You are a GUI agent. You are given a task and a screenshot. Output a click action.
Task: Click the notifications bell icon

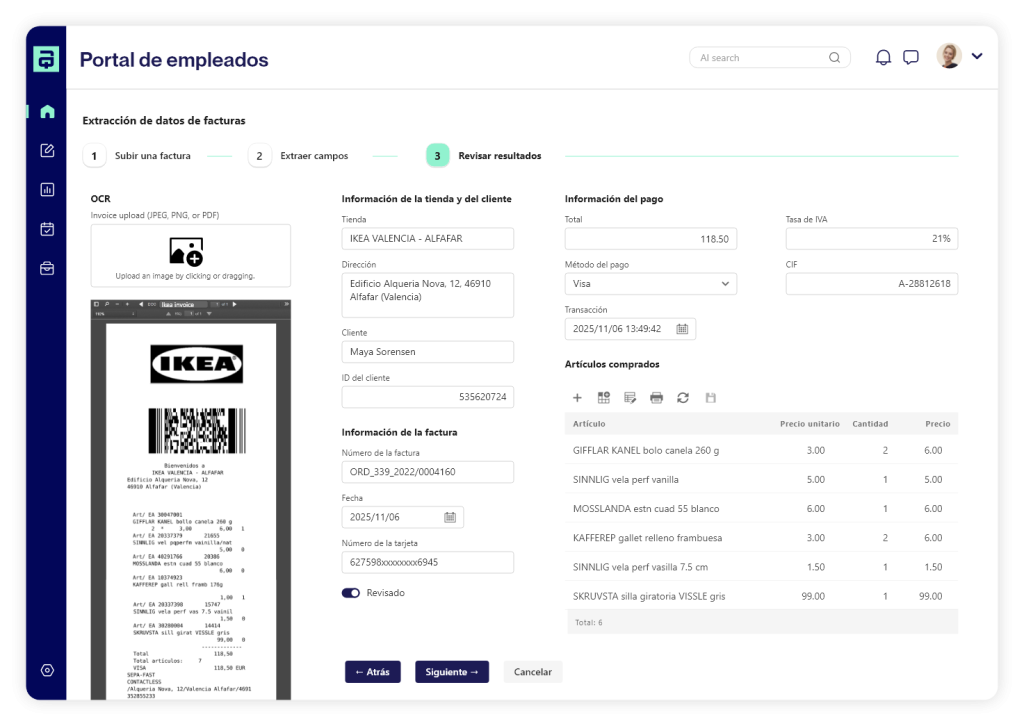pos(883,58)
